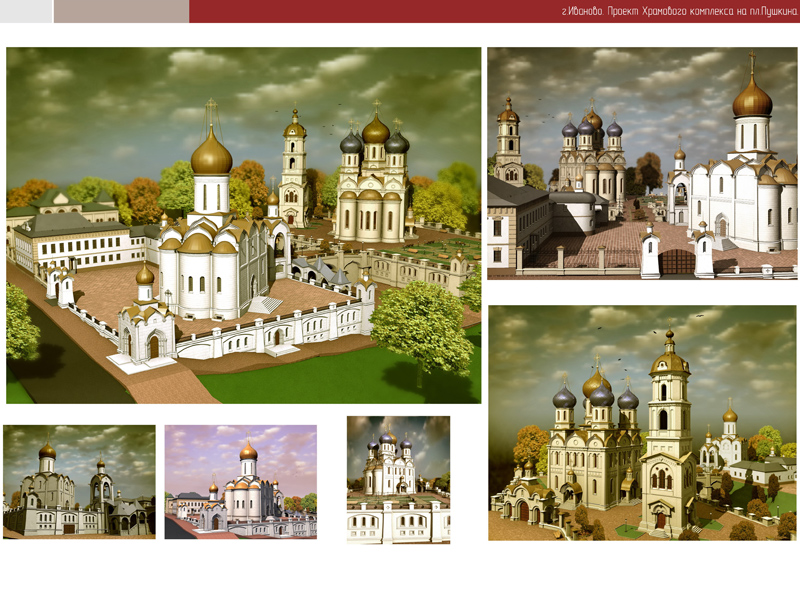The image size is (800, 600).
Task: Click the dark entrance gate in top-right rendering
Action: click(677, 262)
